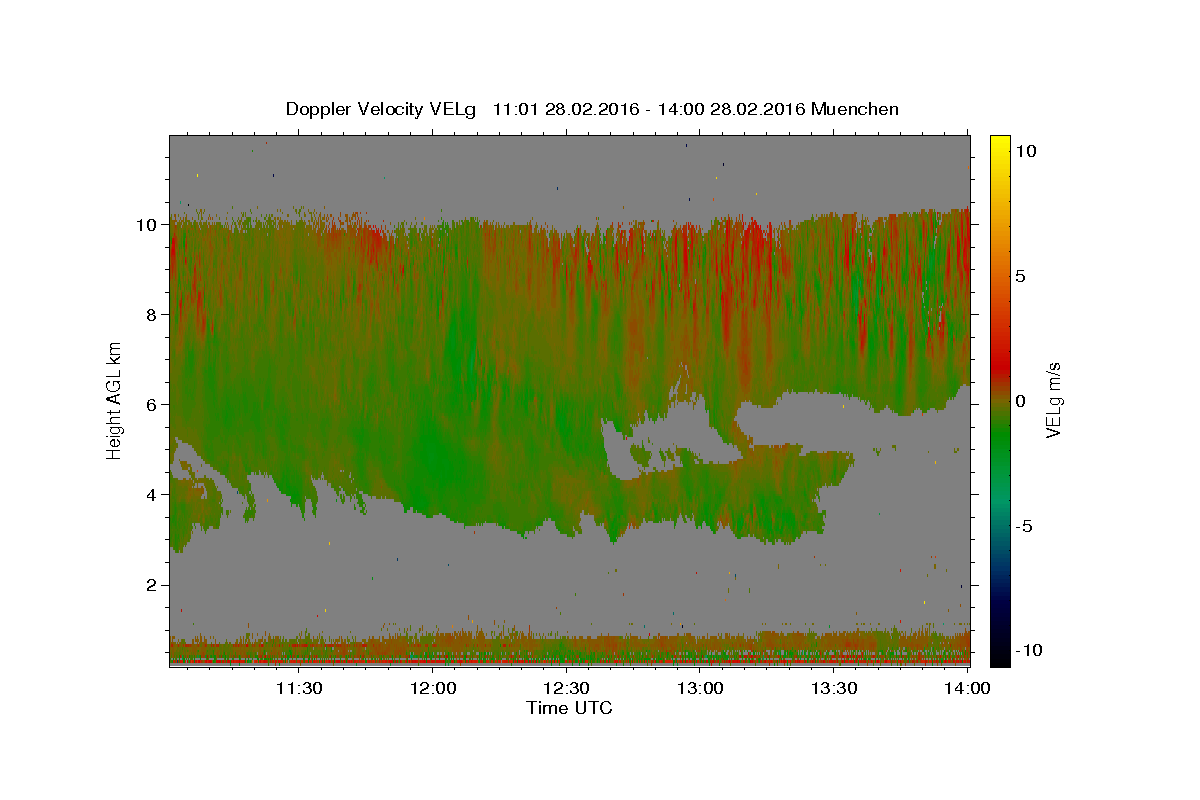Click the 12:30 time axis label

(566, 688)
